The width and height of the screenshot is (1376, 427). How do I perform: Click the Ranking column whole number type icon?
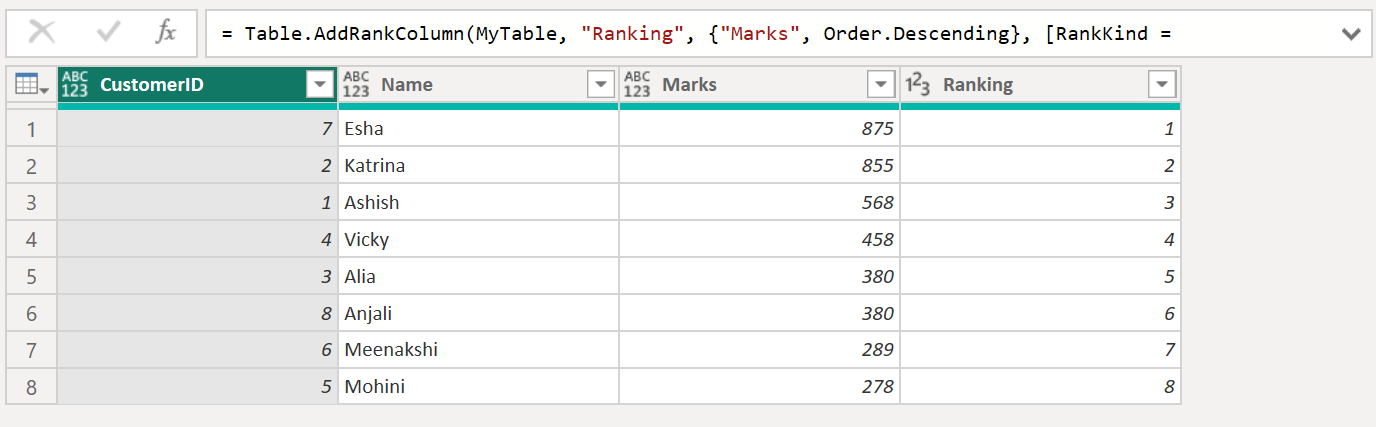918,85
